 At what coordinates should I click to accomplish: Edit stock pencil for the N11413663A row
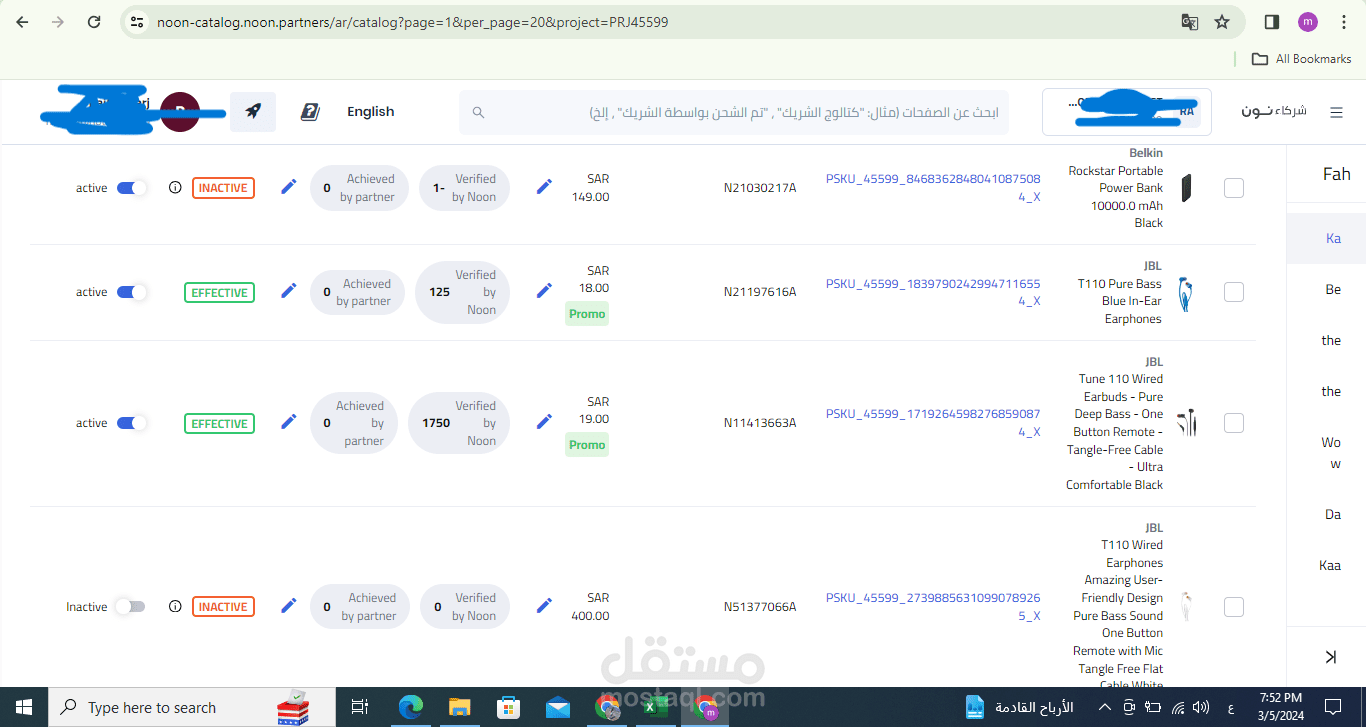point(288,422)
